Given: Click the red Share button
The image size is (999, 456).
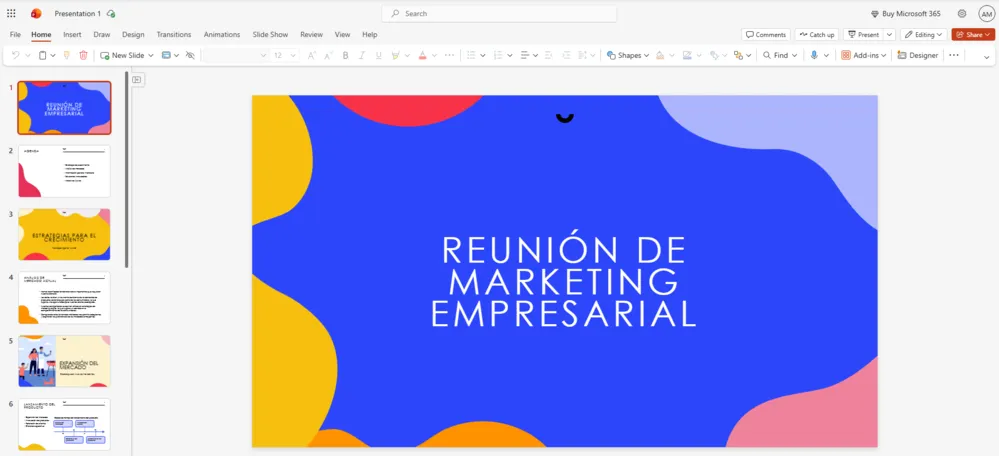Looking at the screenshot, I should pyautogui.click(x=973, y=34).
